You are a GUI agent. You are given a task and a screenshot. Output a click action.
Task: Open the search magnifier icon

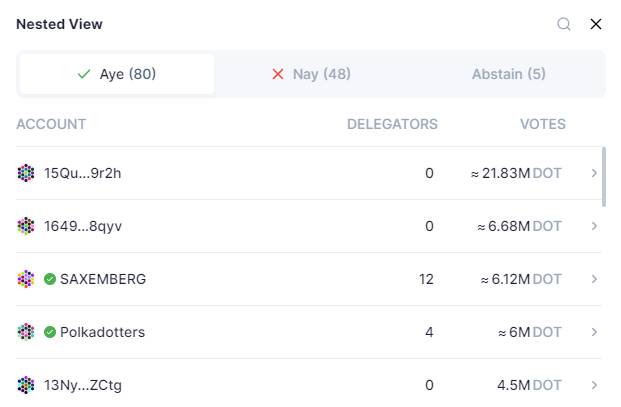pyautogui.click(x=564, y=24)
